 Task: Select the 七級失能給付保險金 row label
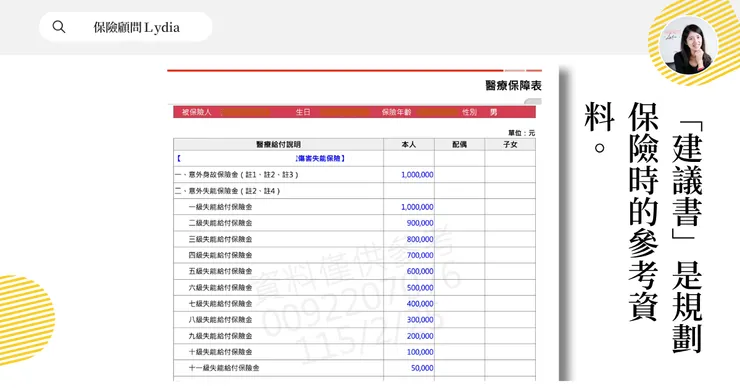[220, 304]
